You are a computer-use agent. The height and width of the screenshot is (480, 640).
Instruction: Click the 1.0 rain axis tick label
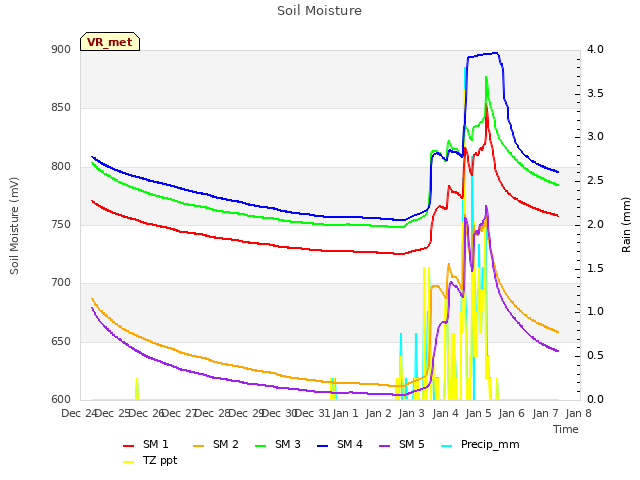tap(595, 311)
